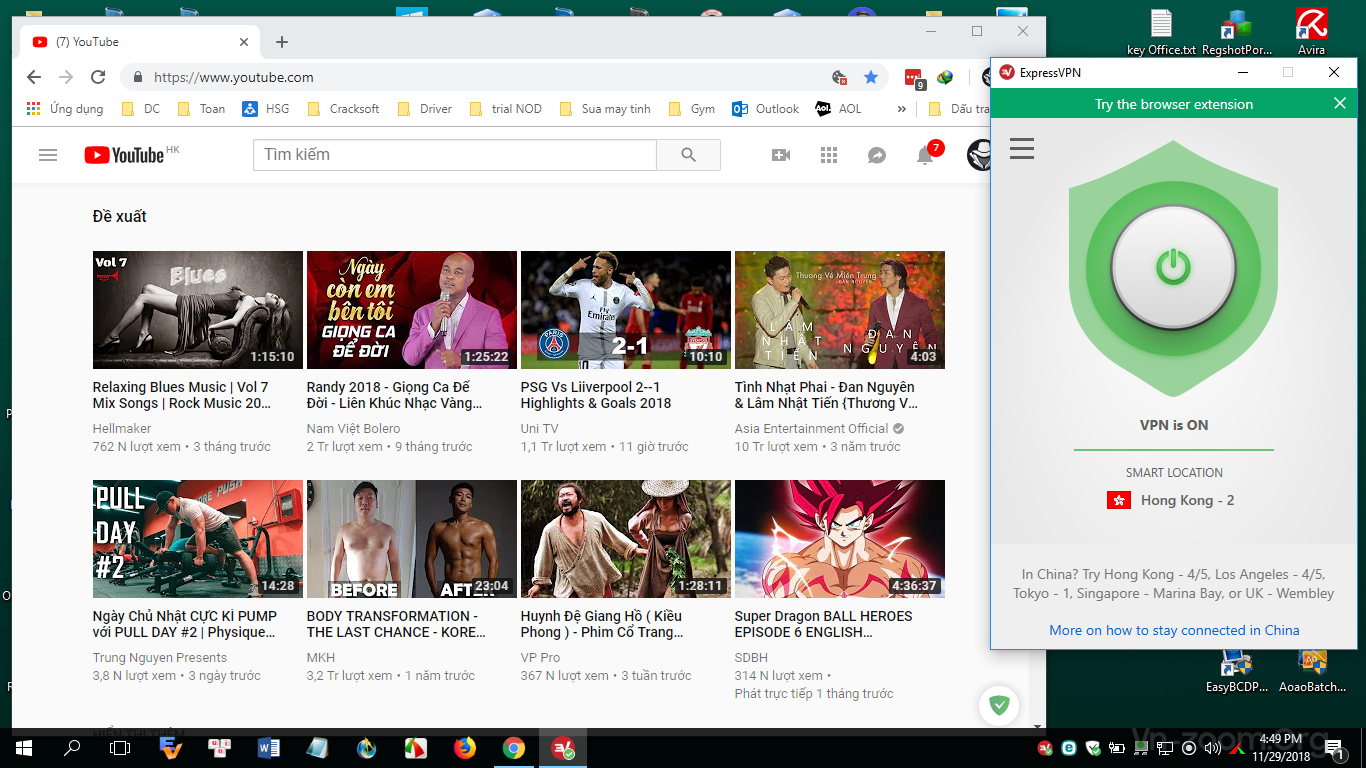Open PULL DAY #2 video thumbnail
This screenshot has height=768, width=1366.
pos(198,539)
